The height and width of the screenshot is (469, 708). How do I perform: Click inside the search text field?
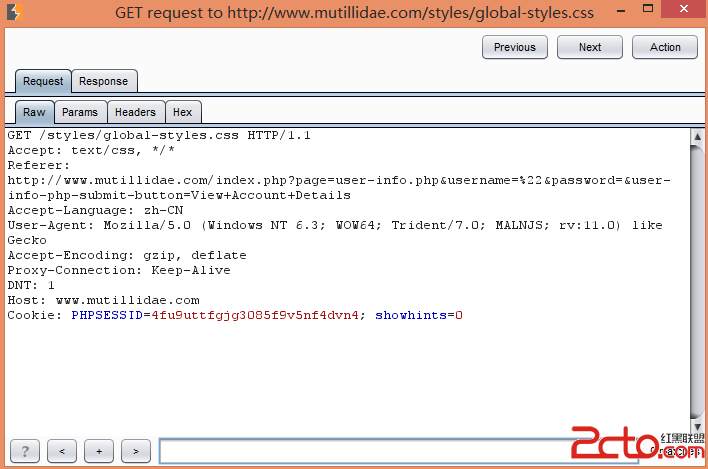pyautogui.click(x=399, y=451)
